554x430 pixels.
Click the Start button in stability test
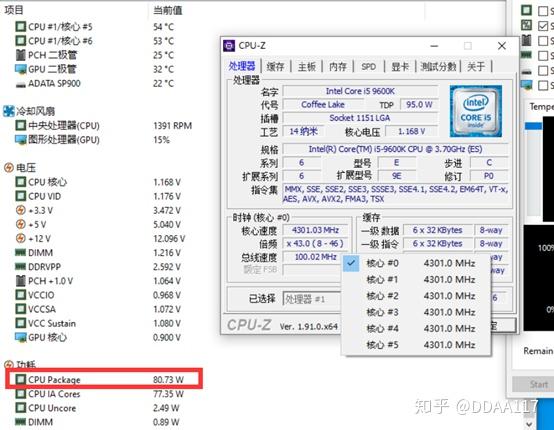pyautogui.click(x=533, y=384)
